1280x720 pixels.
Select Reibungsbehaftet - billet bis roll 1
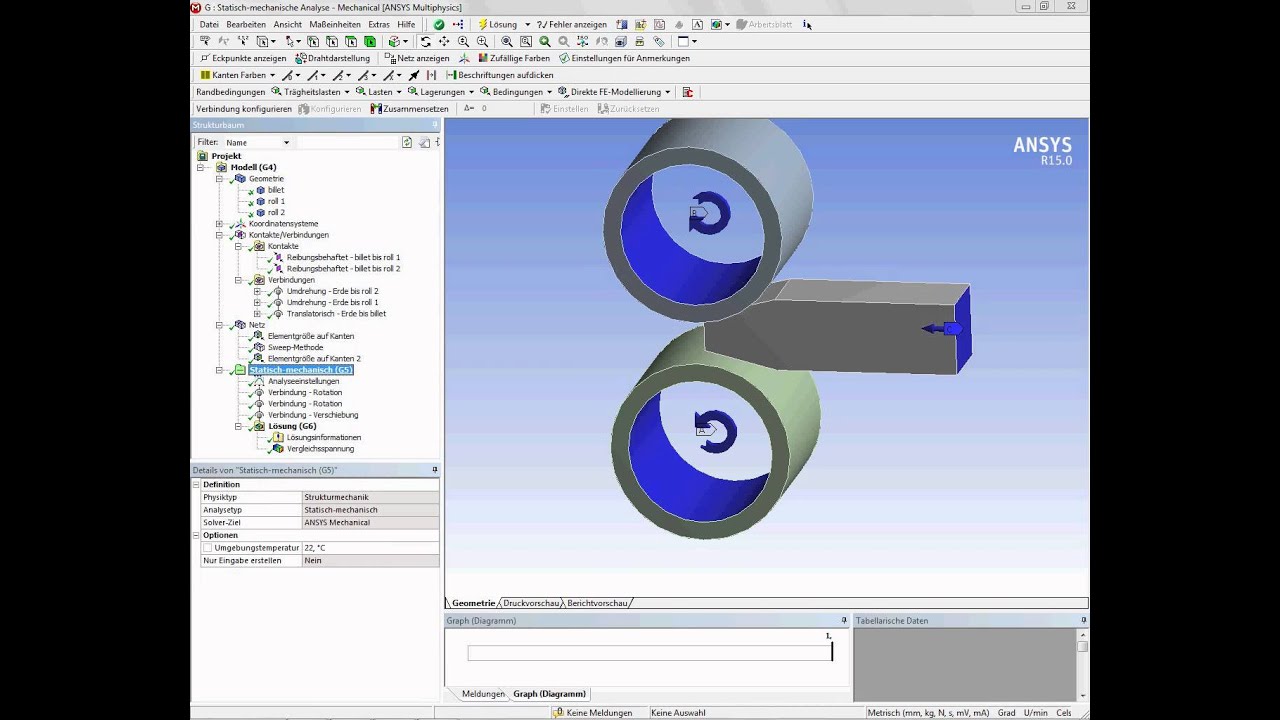(x=343, y=257)
